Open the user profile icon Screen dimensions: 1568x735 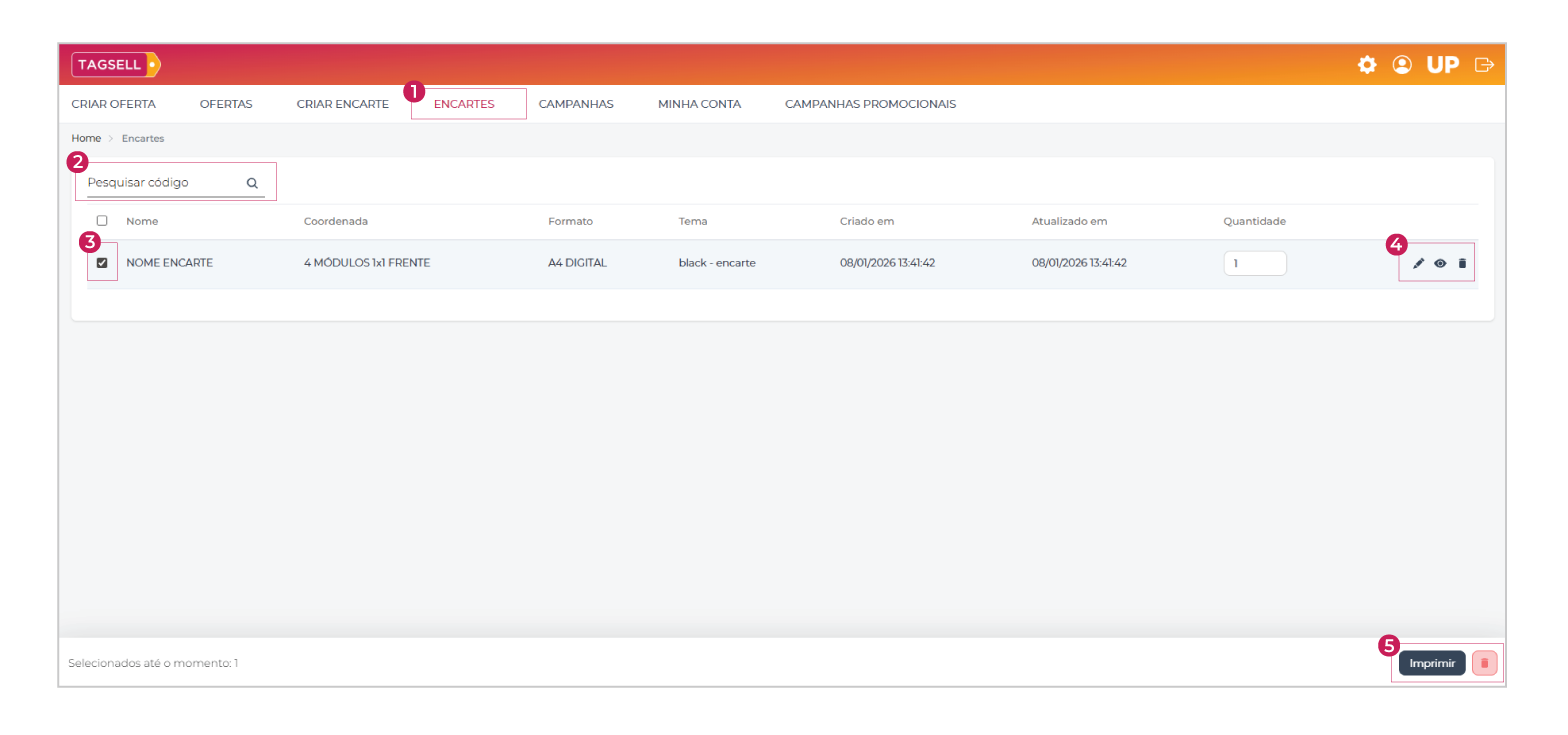coord(1402,65)
